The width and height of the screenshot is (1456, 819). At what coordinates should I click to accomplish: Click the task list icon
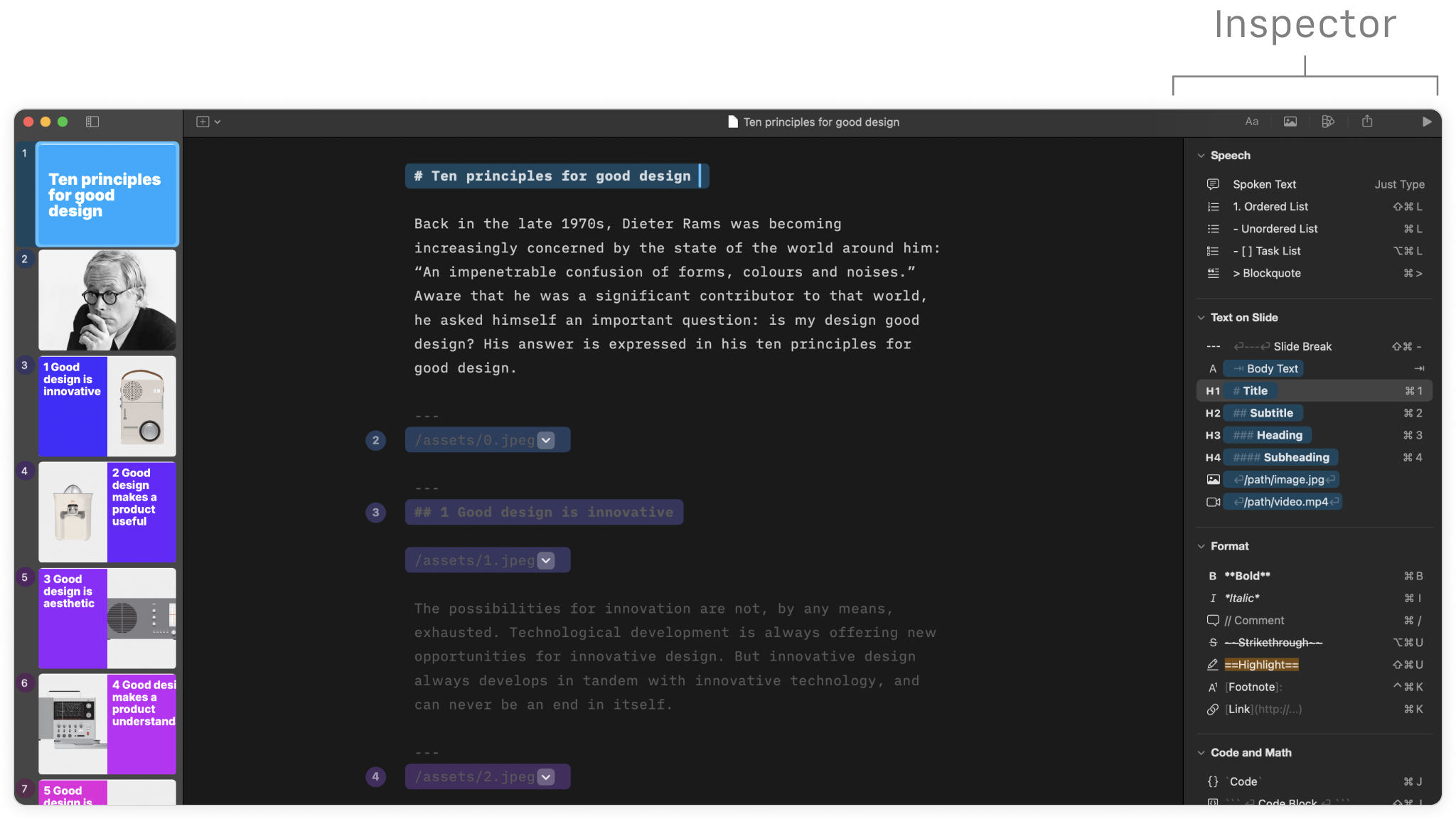tap(1213, 251)
